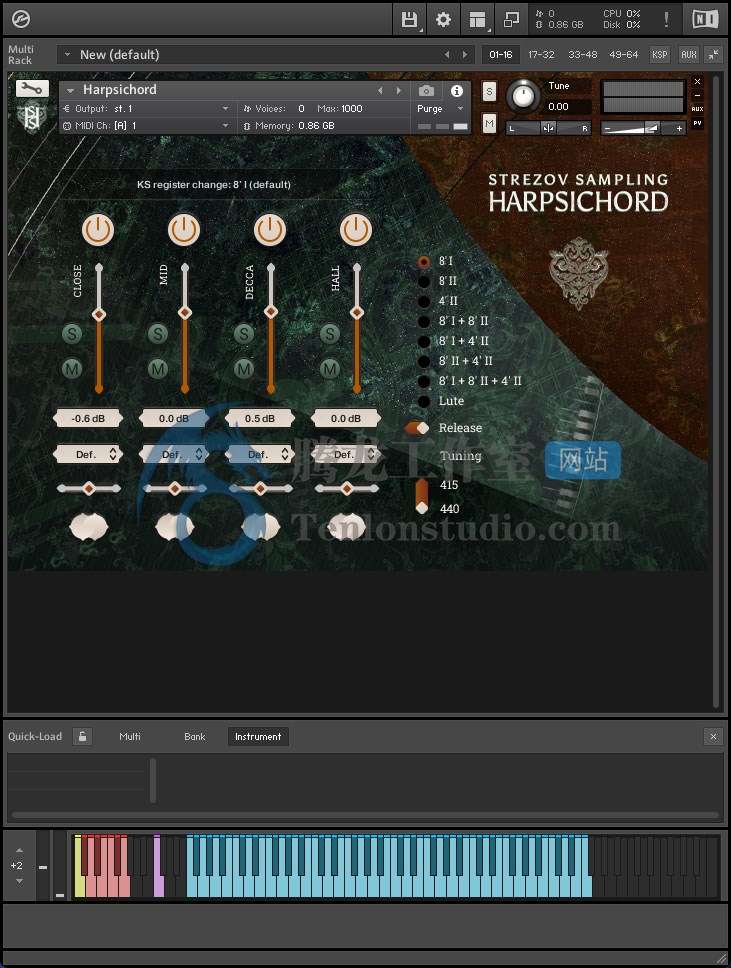
Task: Toggle the DECCA mic power button
Action: pyautogui.click(x=270, y=230)
